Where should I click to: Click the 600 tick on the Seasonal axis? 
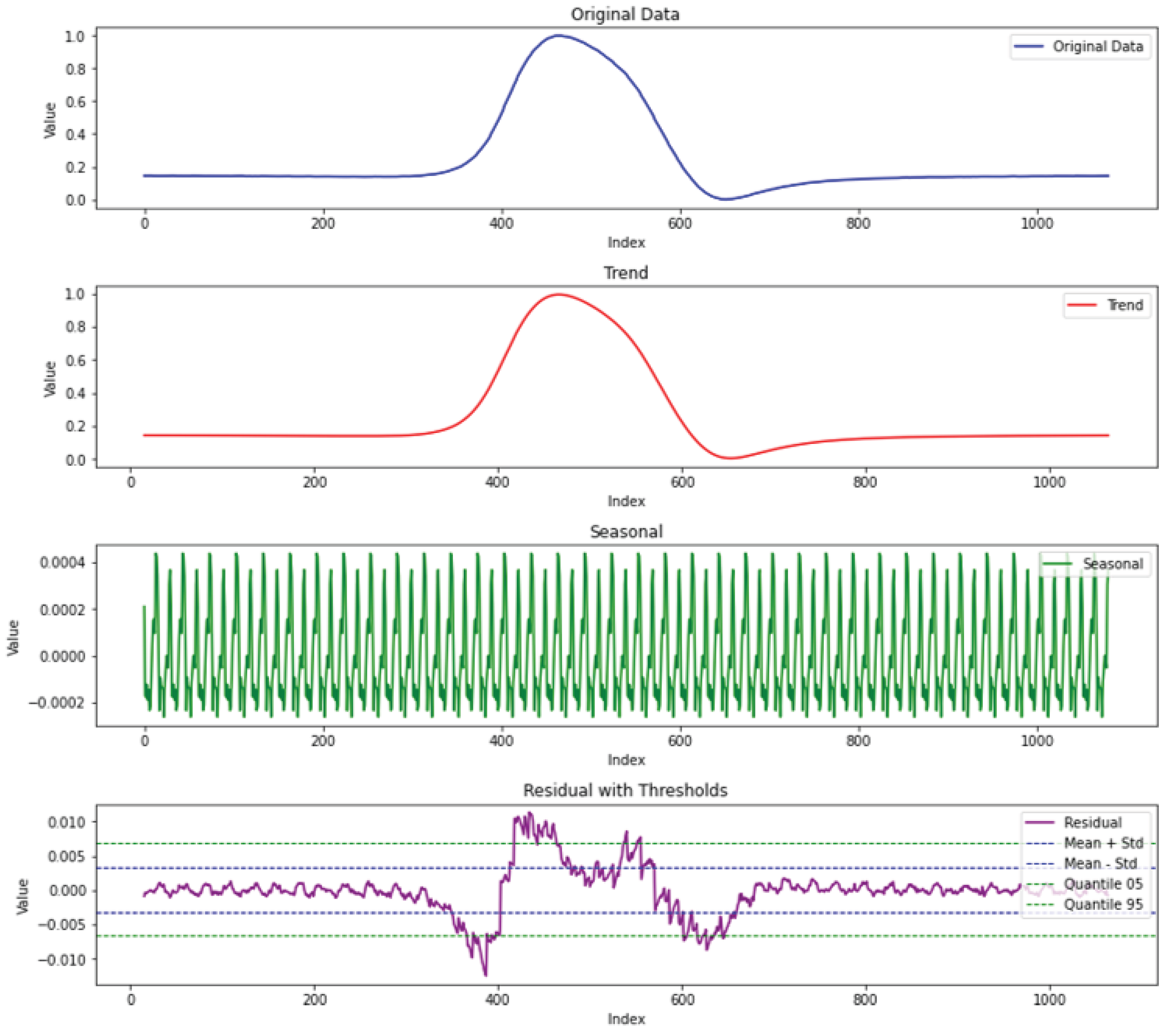click(x=680, y=741)
